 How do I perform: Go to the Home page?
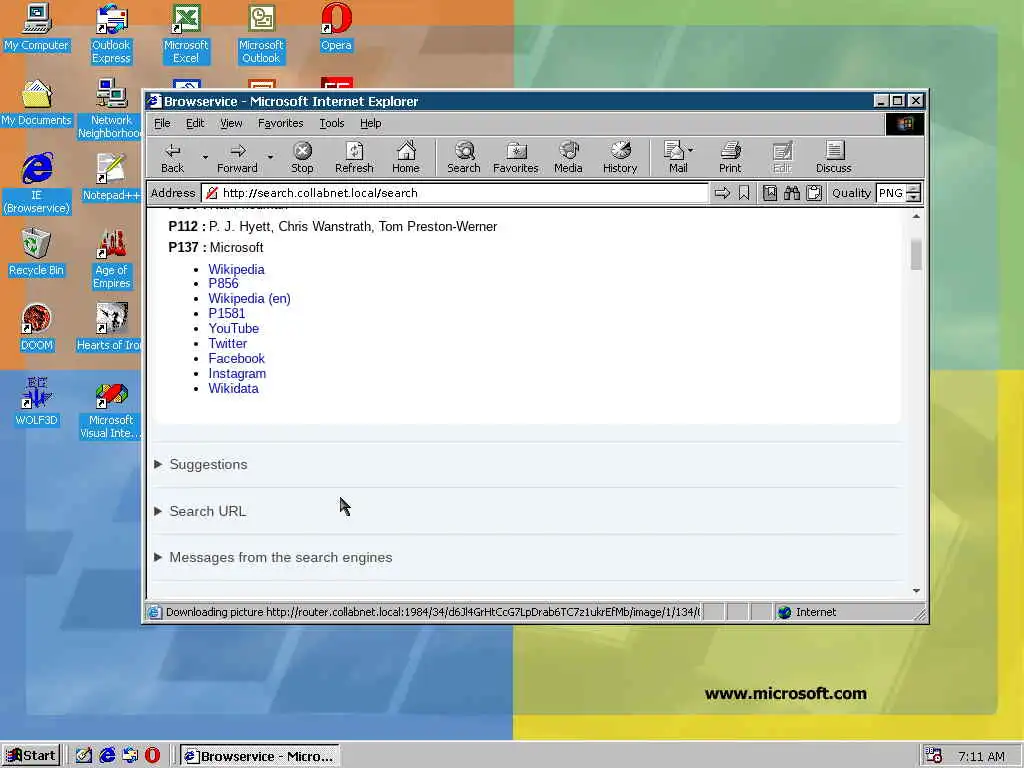406,158
